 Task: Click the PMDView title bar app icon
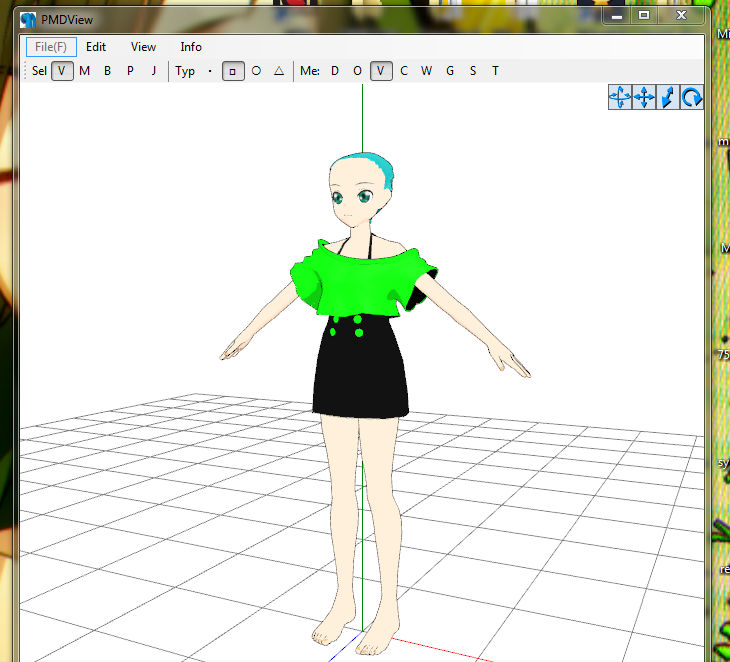tap(28, 20)
